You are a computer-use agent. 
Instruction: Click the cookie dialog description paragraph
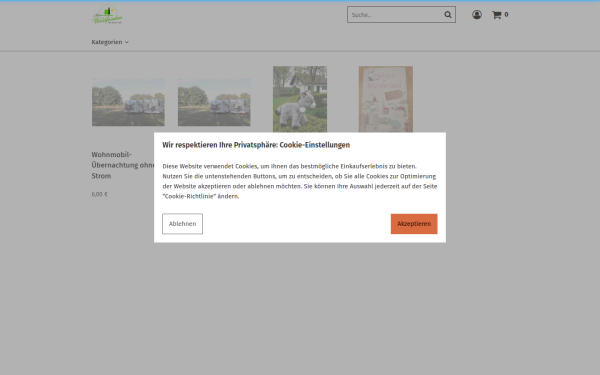300,181
